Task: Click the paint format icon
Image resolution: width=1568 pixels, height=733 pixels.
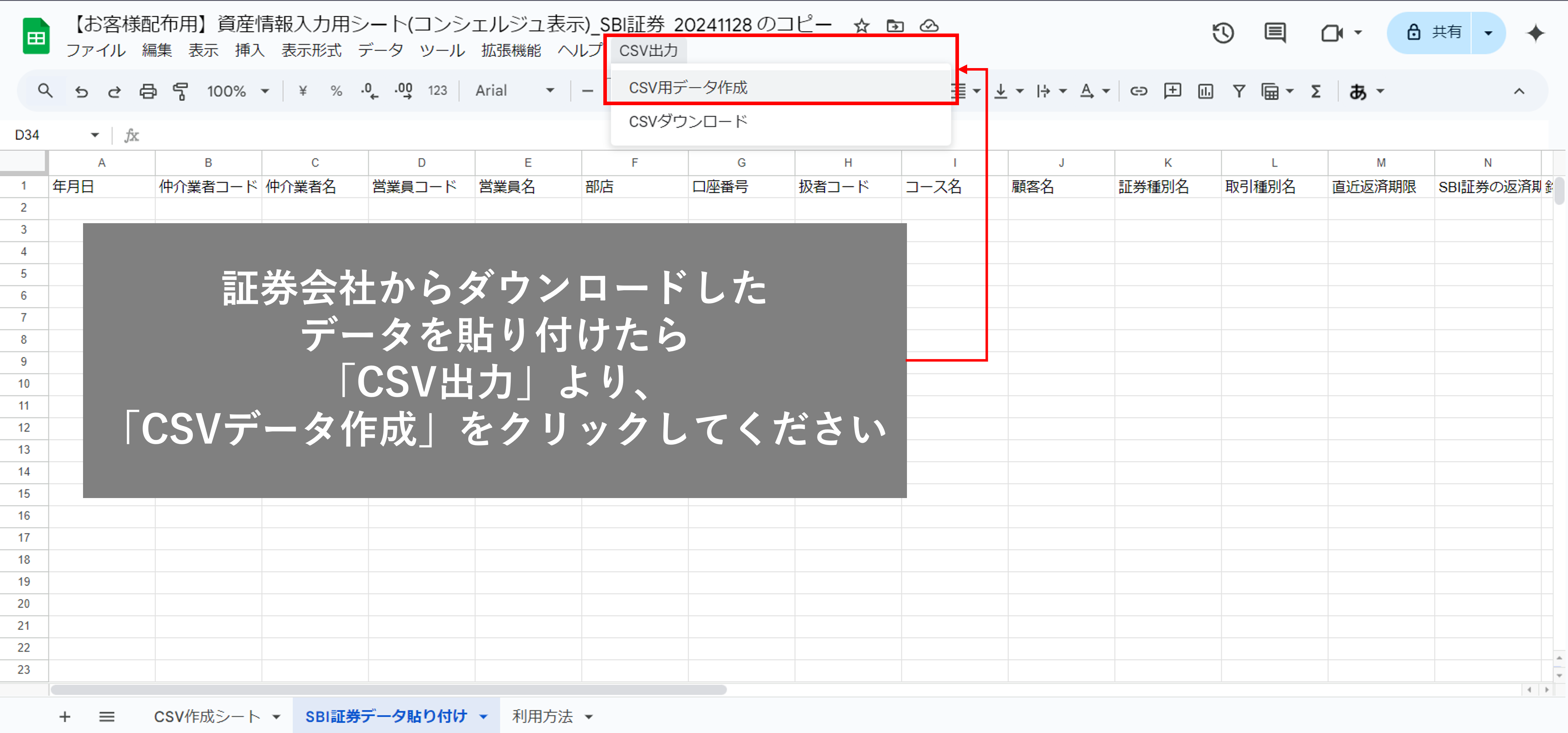Action: pyautogui.click(x=181, y=91)
